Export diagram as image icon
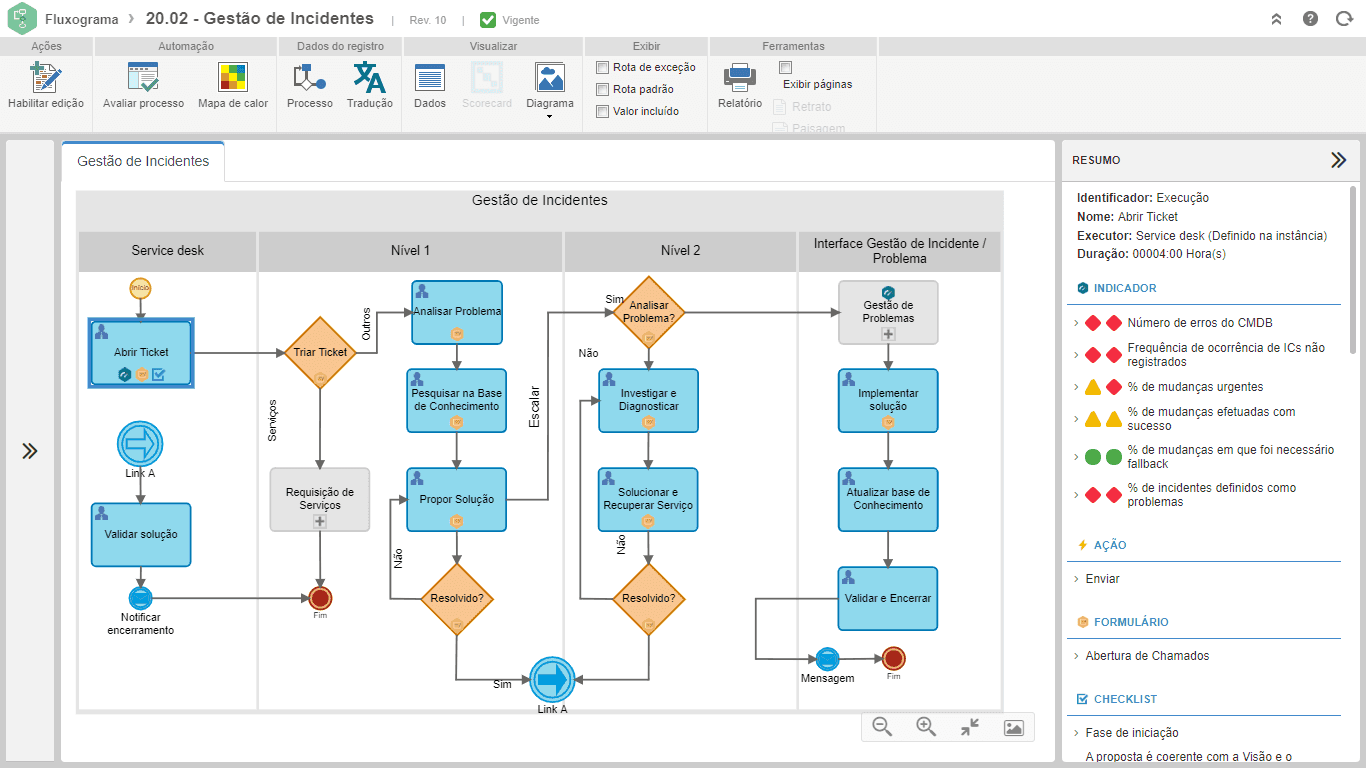1366x768 pixels. coord(1013,728)
